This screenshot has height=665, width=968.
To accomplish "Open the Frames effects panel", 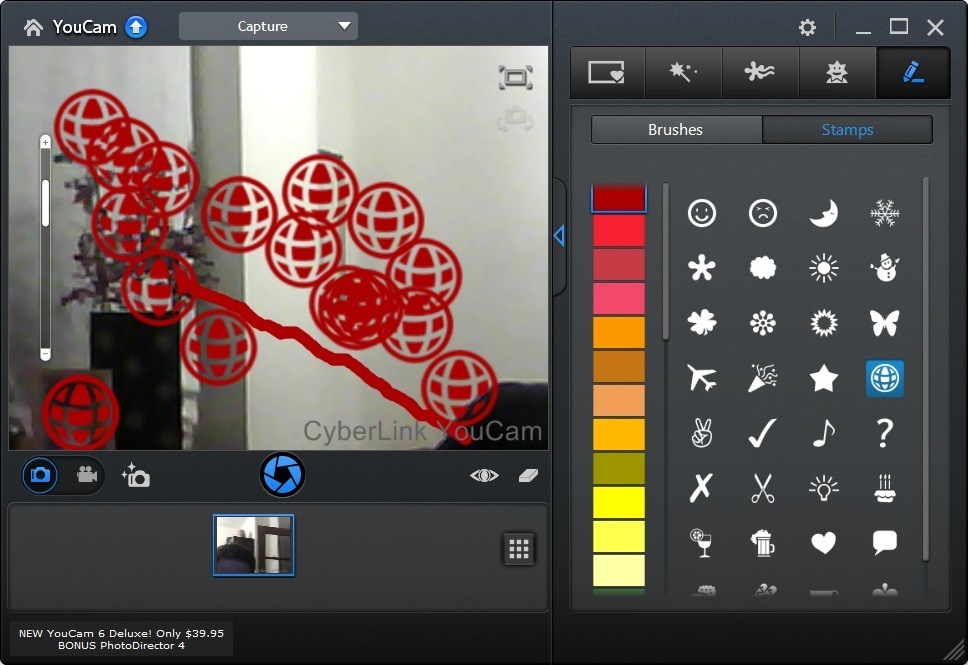I will [x=607, y=72].
